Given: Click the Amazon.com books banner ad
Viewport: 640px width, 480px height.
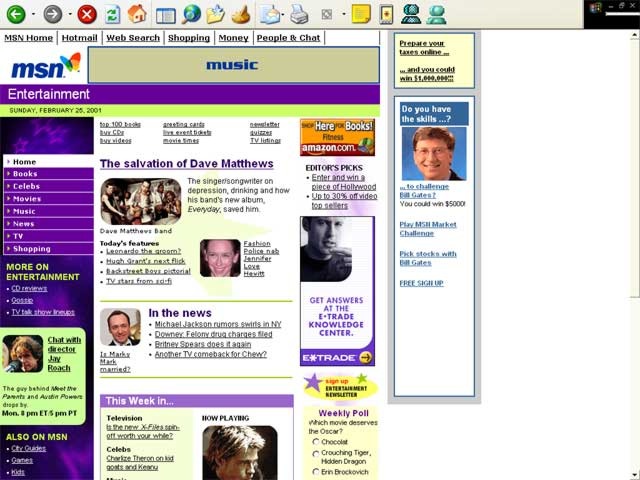Looking at the screenshot, I should (x=337, y=137).
